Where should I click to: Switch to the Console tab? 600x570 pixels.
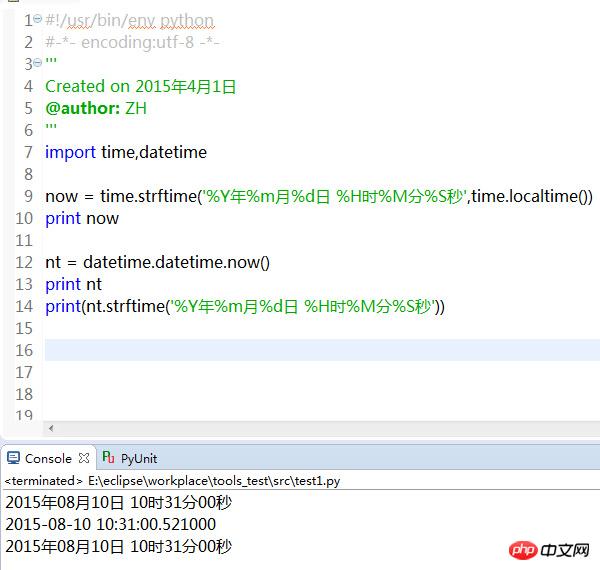coord(48,458)
